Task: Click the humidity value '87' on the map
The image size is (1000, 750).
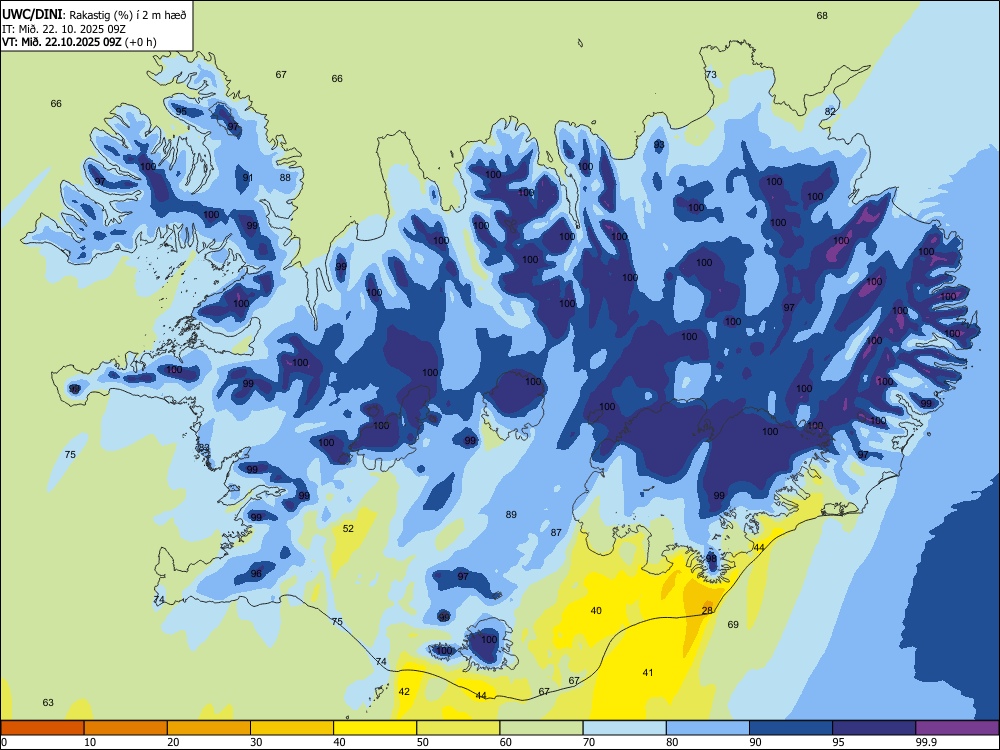Action: [556, 533]
